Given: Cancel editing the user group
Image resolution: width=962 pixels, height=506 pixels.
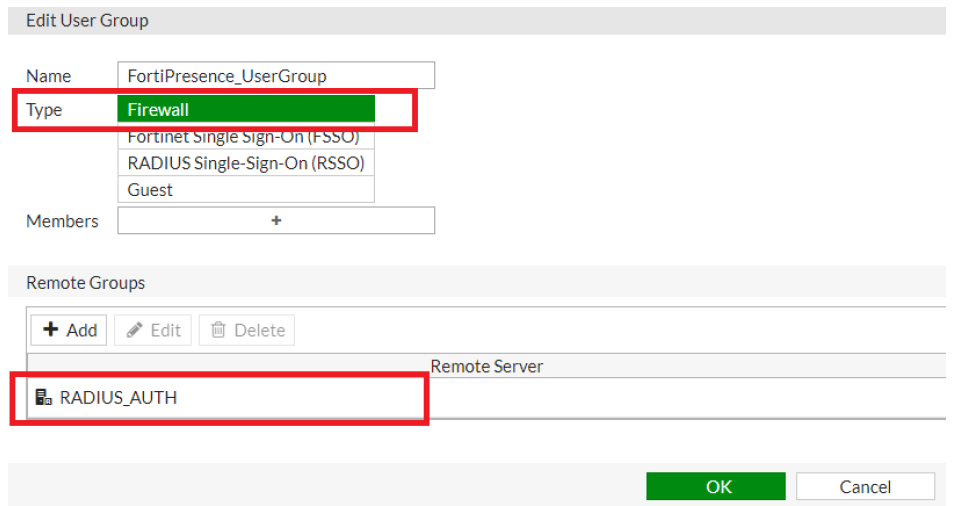Looking at the screenshot, I should (865, 487).
